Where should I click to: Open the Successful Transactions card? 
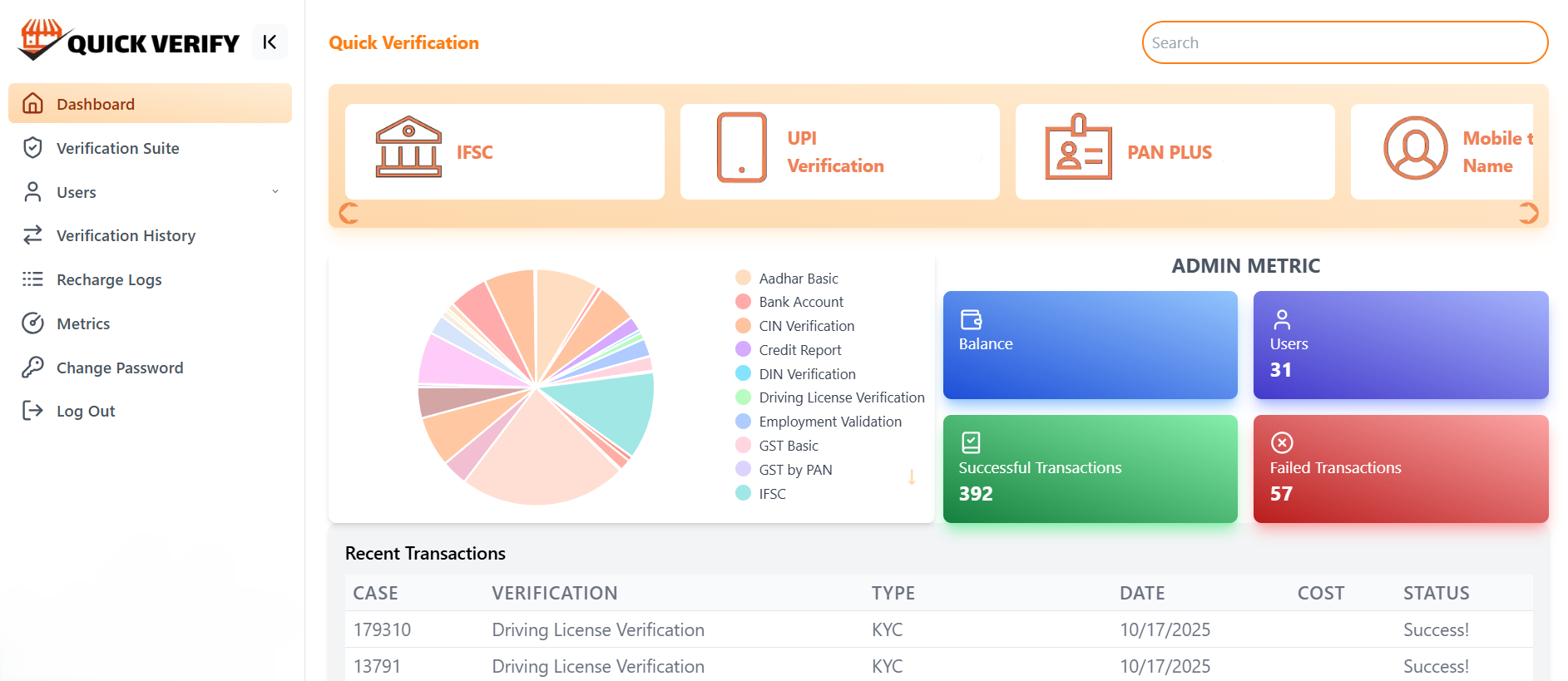pos(1090,469)
